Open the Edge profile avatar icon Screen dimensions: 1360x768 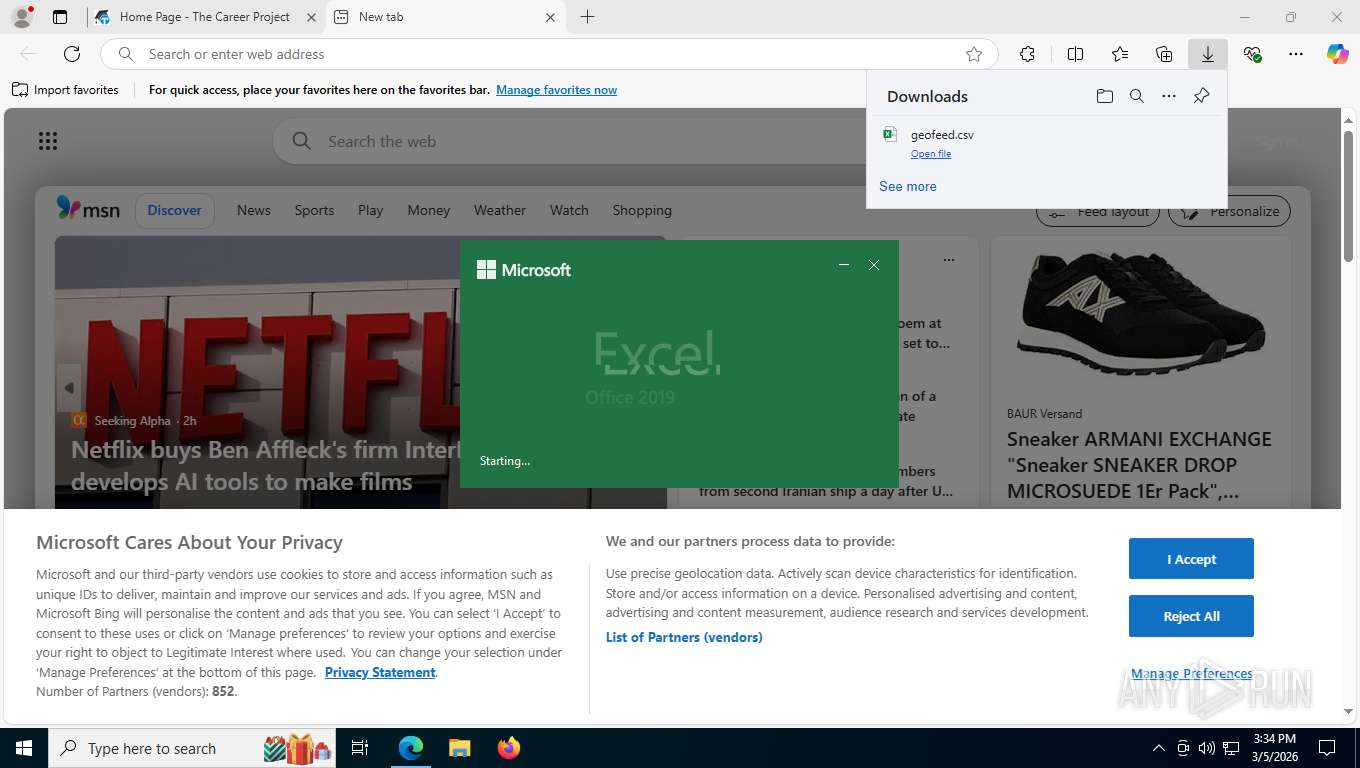pos(21,17)
